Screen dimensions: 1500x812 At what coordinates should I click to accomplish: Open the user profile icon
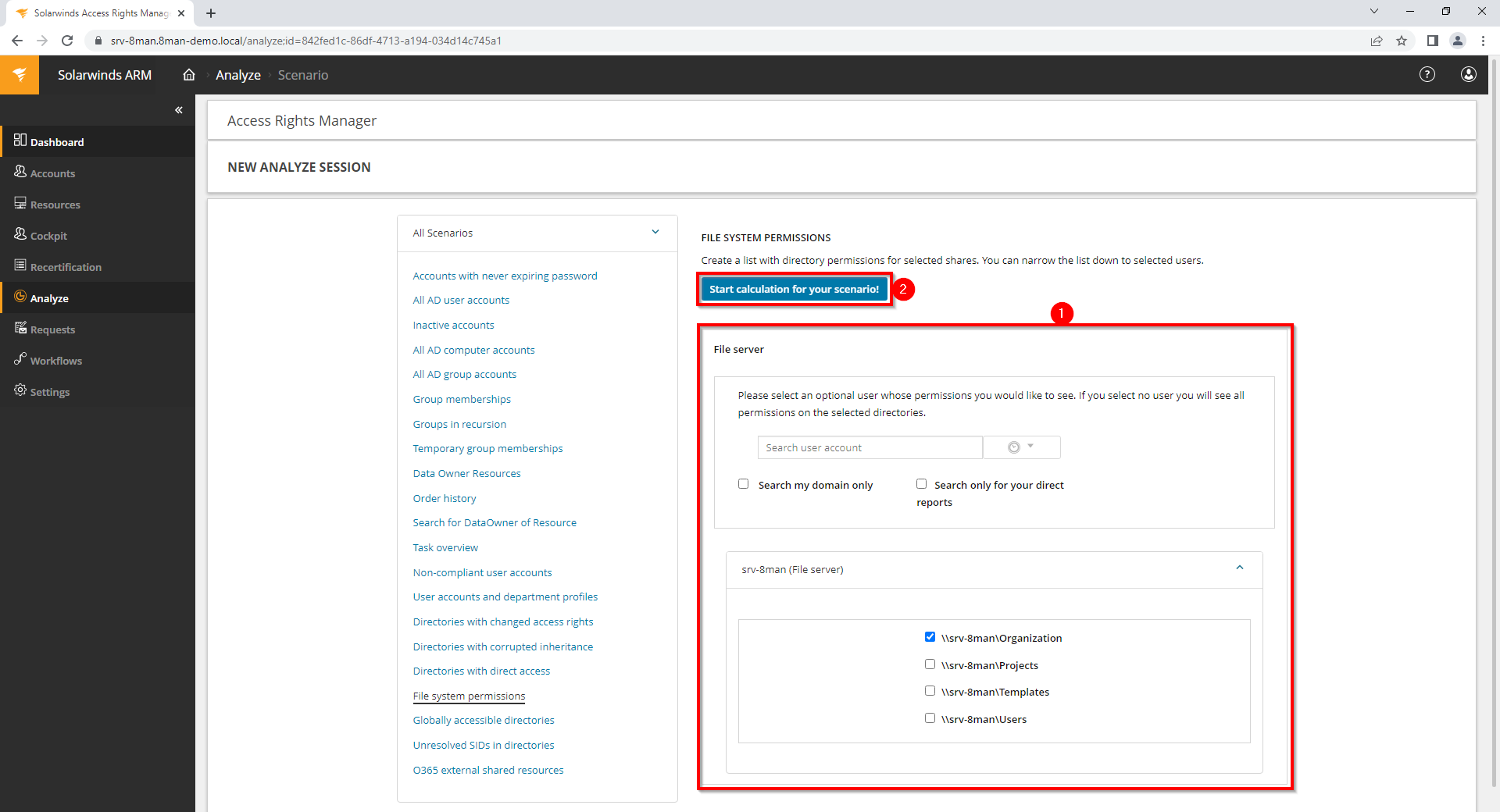1468,74
